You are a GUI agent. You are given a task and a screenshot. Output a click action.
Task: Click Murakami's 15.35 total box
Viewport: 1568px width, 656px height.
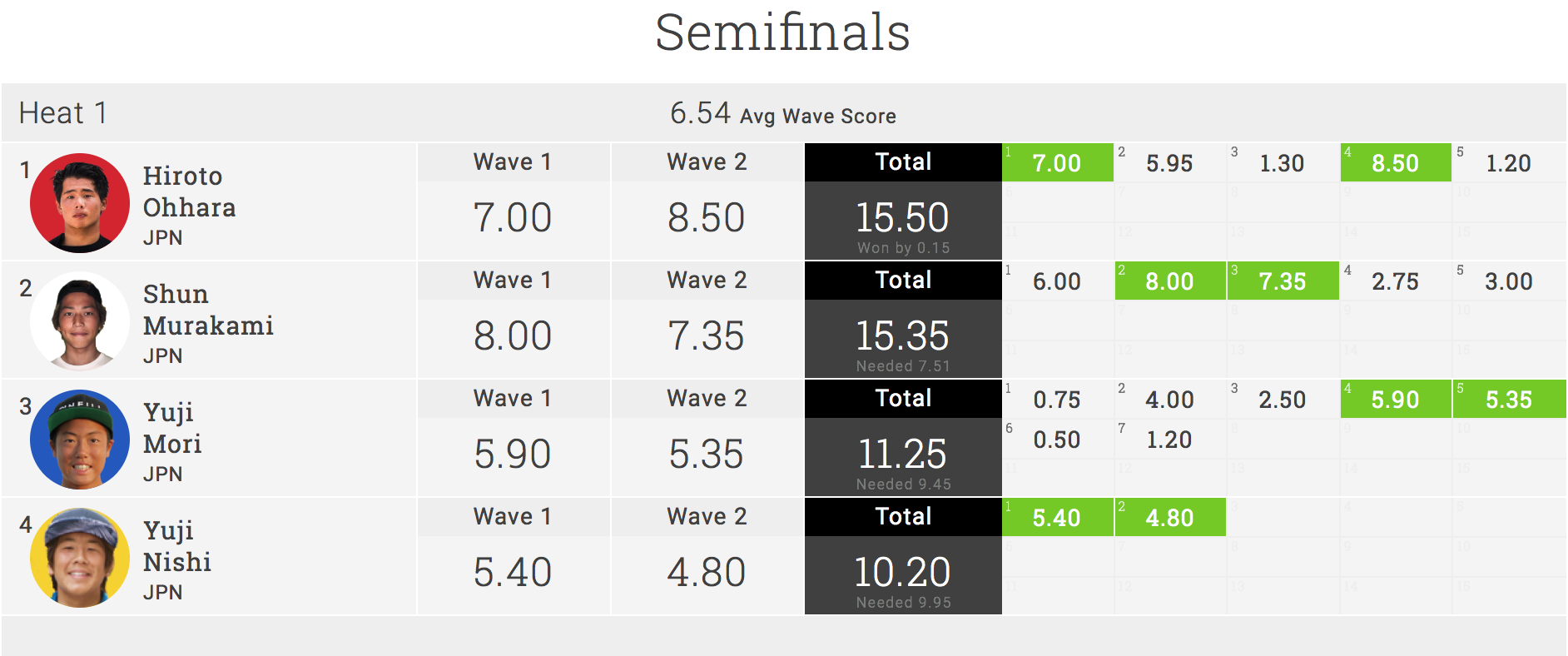903,336
